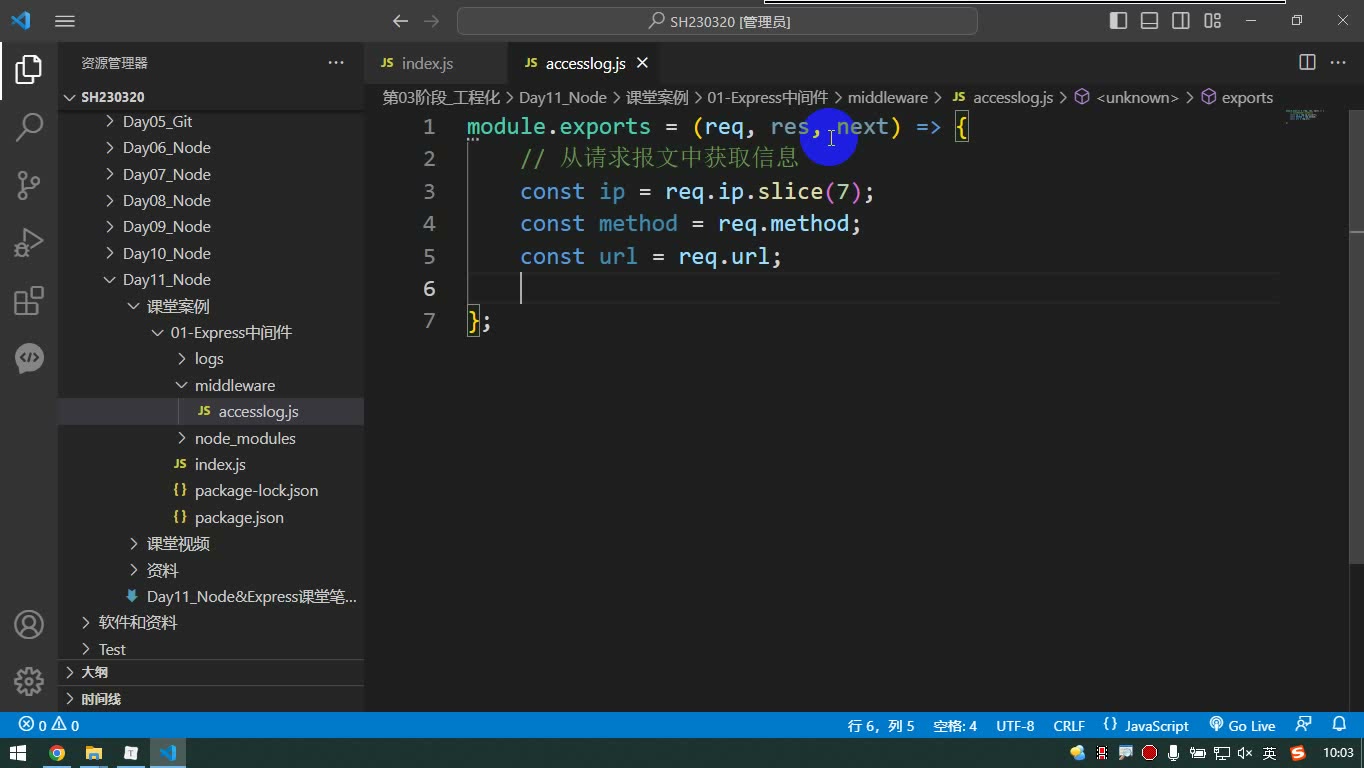Switch to the index.js editor tab
This screenshot has width=1364, height=768.
(x=427, y=63)
